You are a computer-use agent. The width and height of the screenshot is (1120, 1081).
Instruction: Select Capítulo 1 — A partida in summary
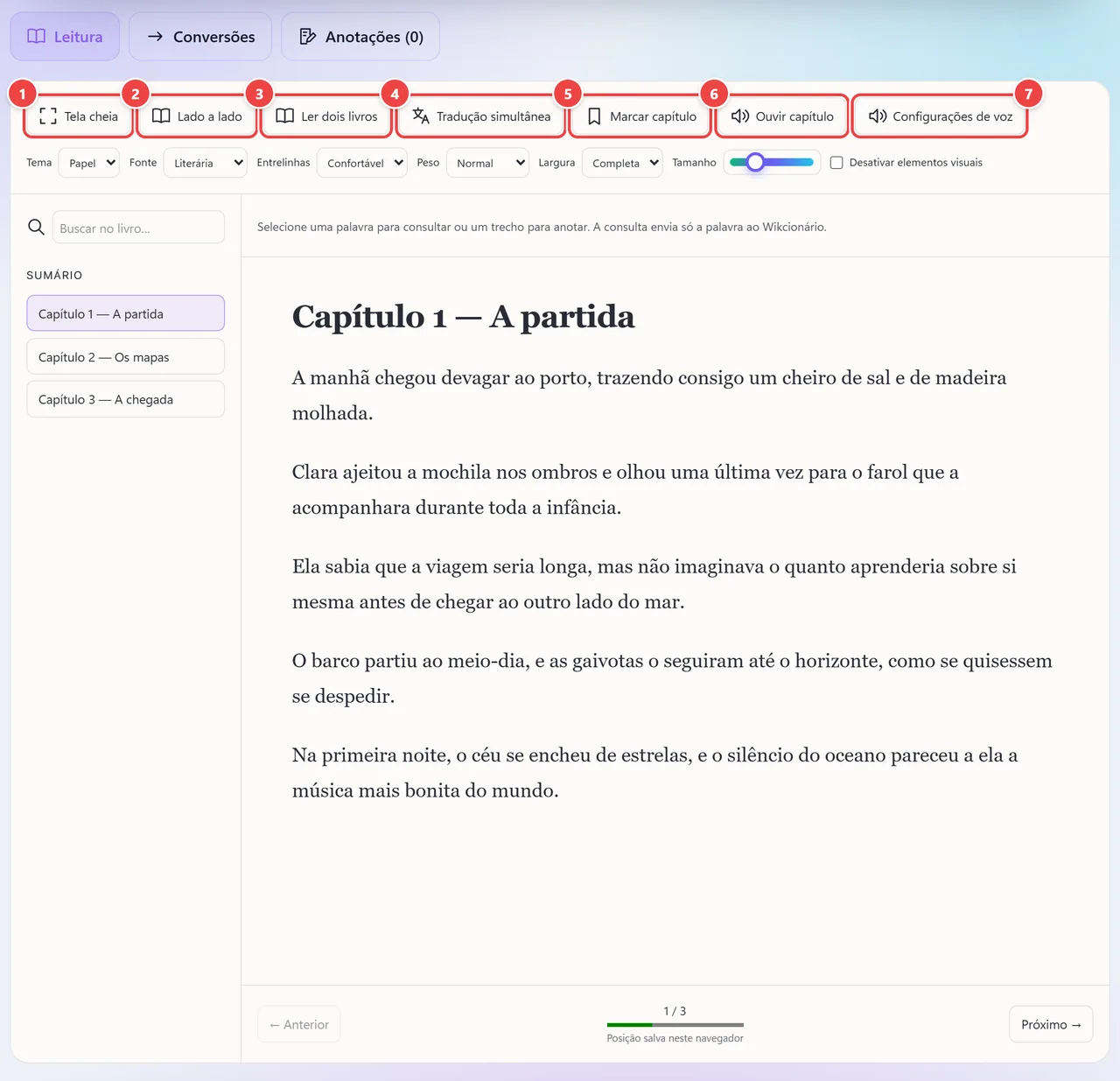point(125,313)
